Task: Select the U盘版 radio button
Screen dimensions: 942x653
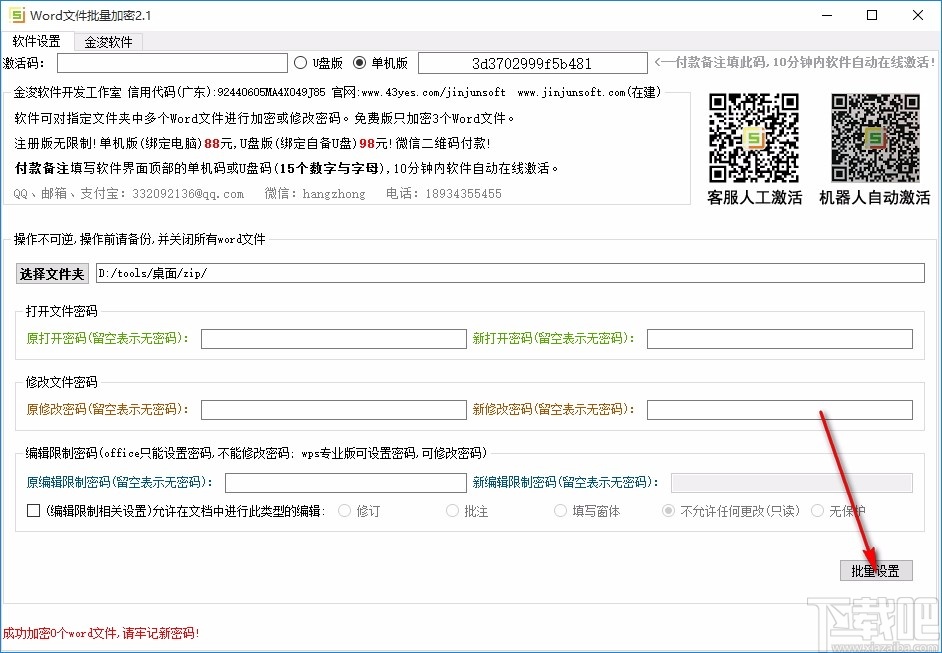Action: pyautogui.click(x=302, y=63)
